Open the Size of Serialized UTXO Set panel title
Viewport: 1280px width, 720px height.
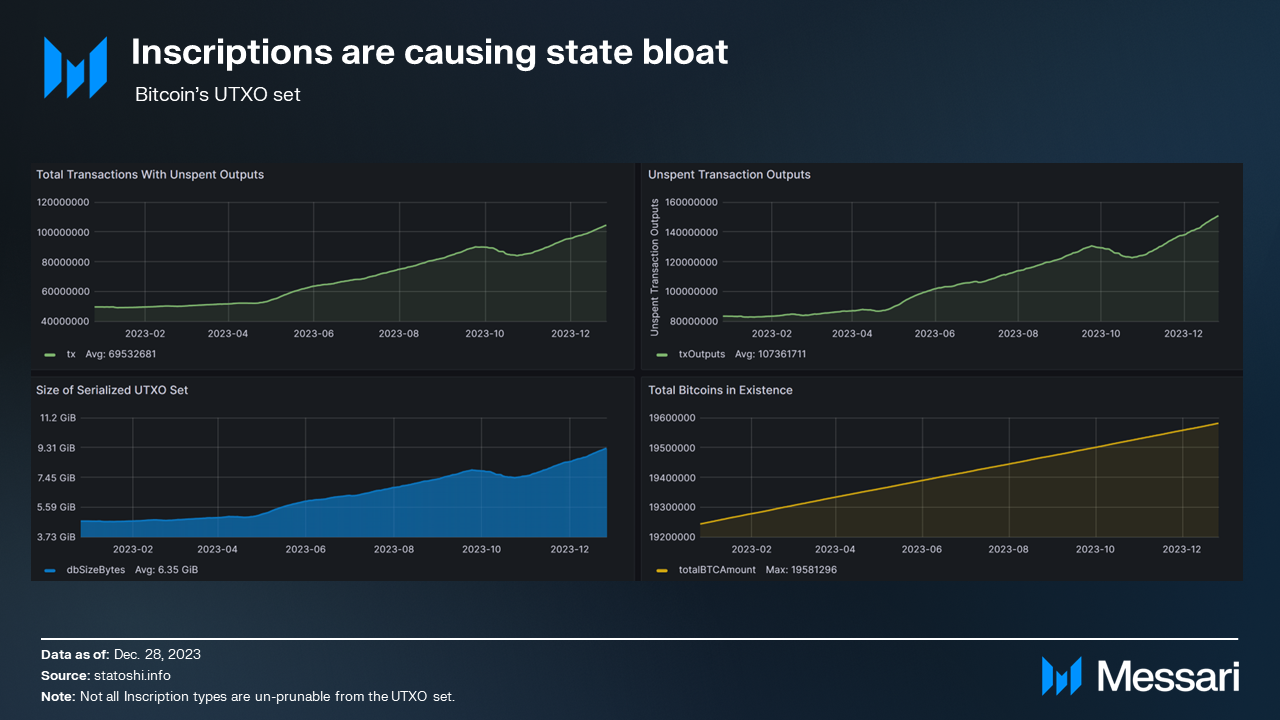[x=112, y=390]
